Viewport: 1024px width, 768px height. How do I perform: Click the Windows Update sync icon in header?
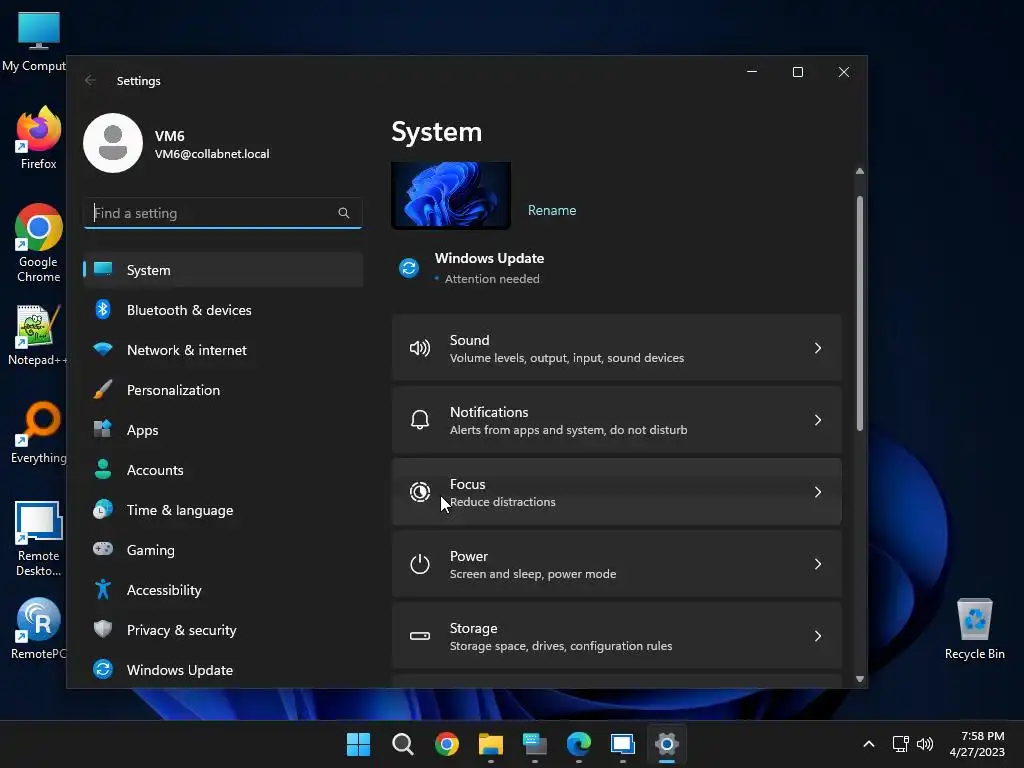coord(409,268)
